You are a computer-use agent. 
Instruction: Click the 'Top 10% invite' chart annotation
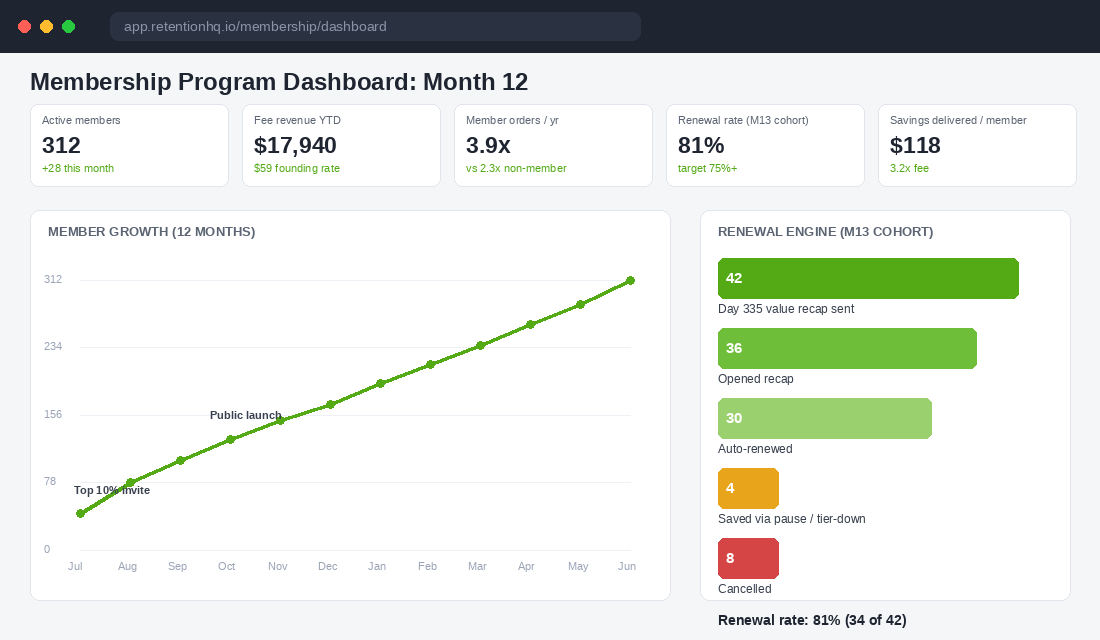tap(112, 491)
